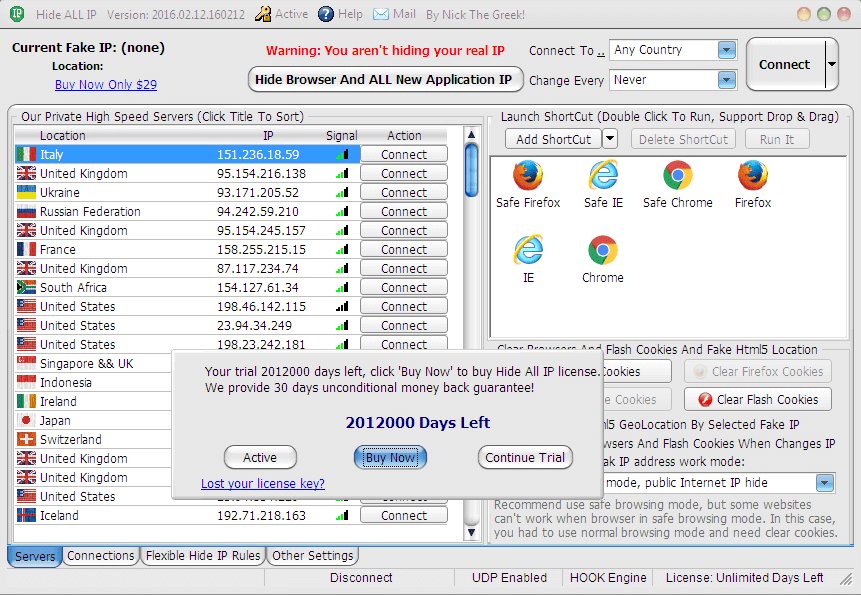861x595 pixels.
Task: Expand the Add ShortCut dropdown arrow
Action: point(610,139)
